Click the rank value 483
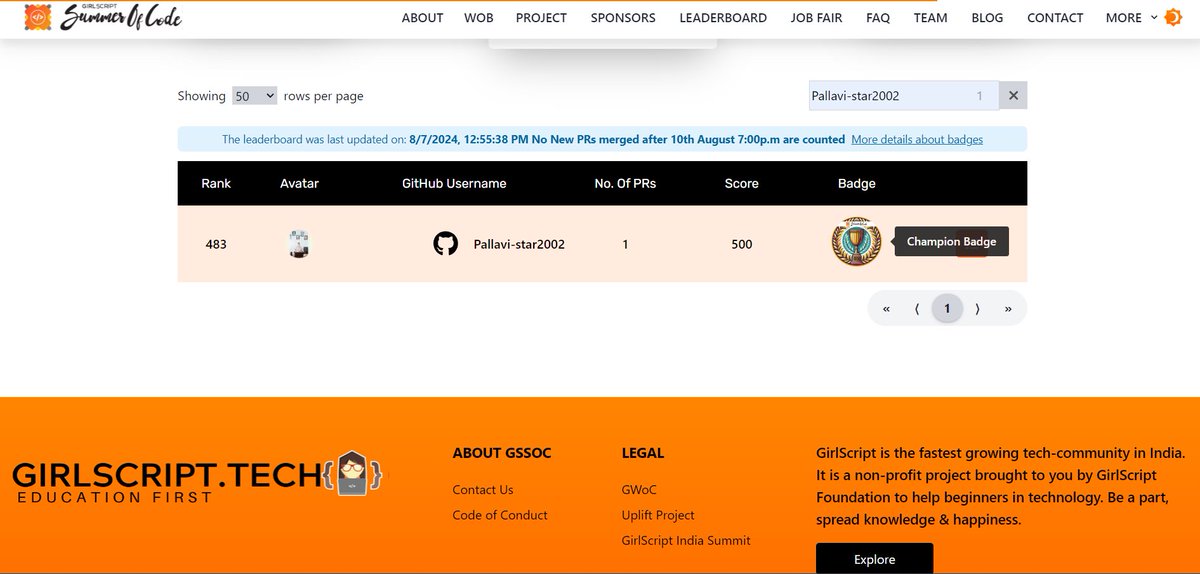Viewport: 1200px width, 574px height. 216,244
